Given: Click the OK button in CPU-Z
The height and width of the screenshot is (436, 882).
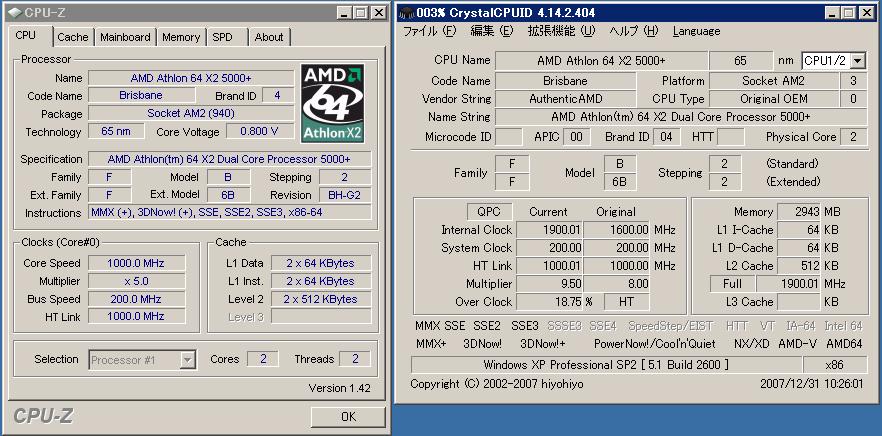Looking at the screenshot, I should pyautogui.click(x=348, y=416).
